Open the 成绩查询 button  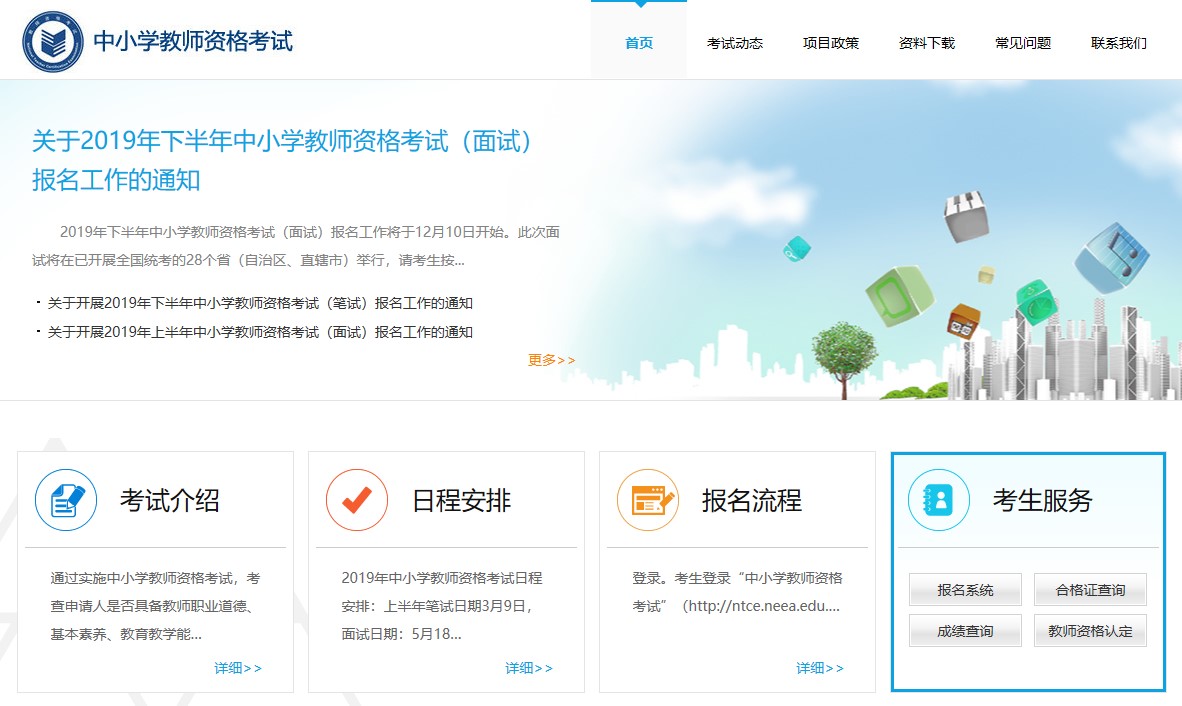(x=966, y=631)
